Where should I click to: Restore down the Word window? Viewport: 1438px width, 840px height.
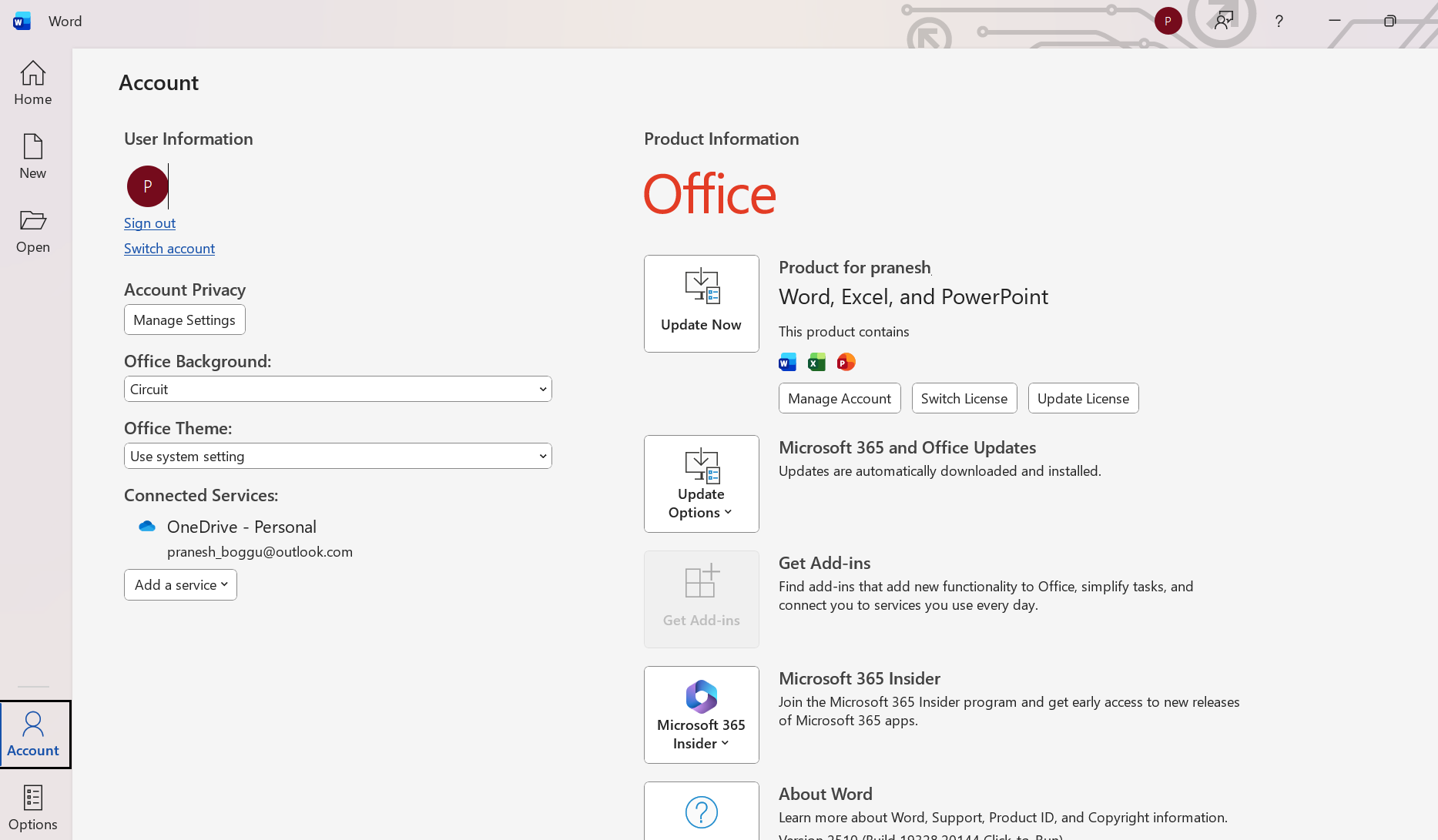click(1389, 21)
